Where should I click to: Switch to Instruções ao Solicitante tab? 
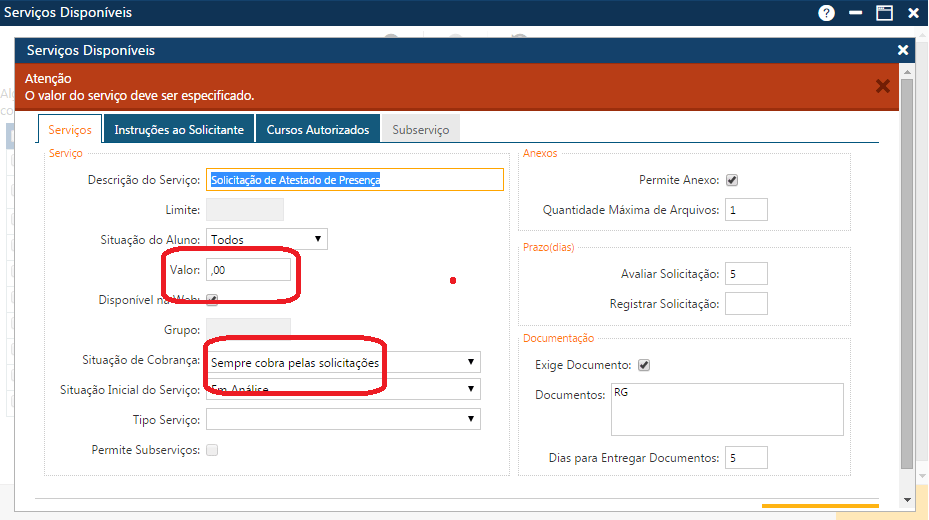(178, 130)
